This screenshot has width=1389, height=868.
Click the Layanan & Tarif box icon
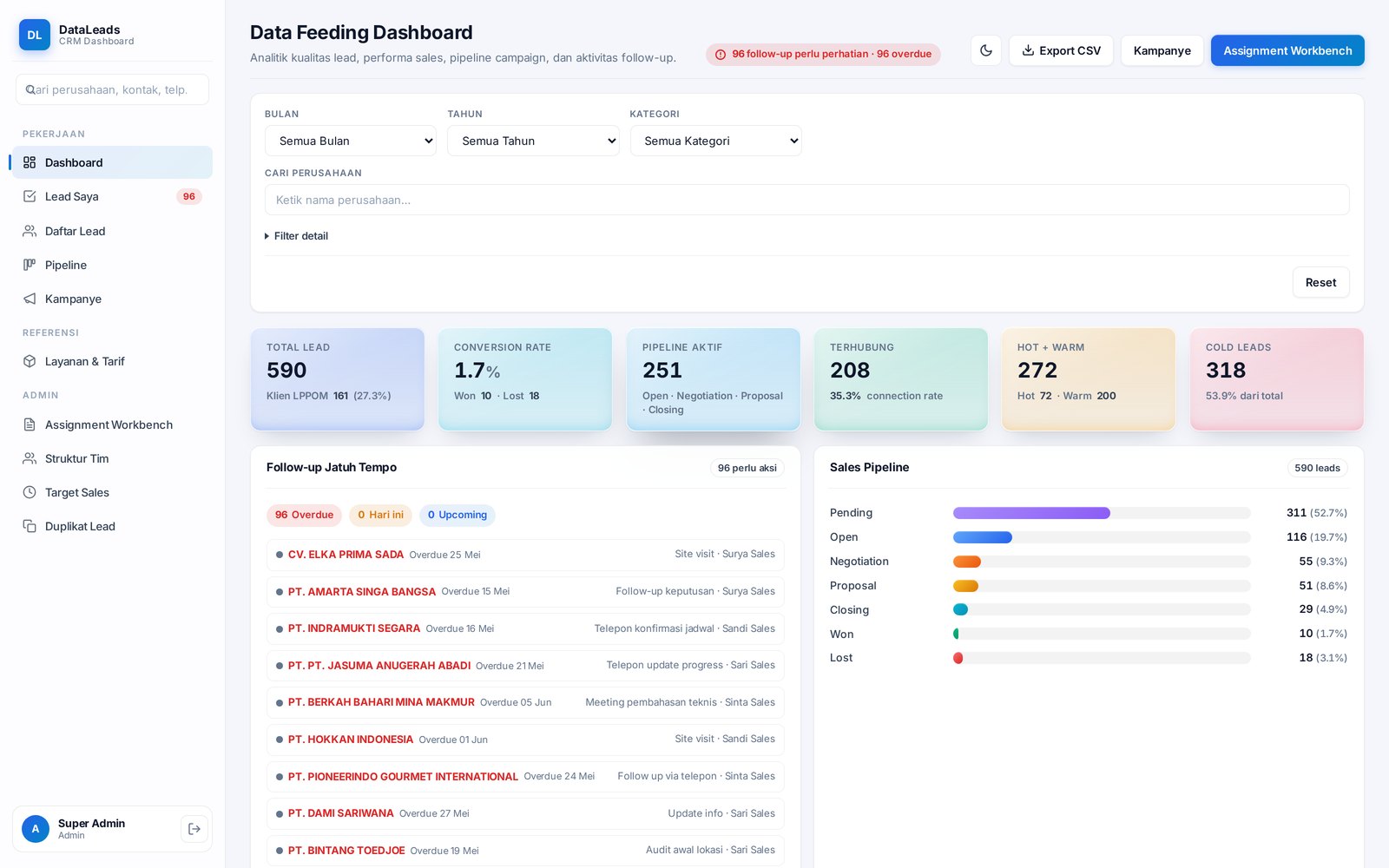(x=30, y=361)
